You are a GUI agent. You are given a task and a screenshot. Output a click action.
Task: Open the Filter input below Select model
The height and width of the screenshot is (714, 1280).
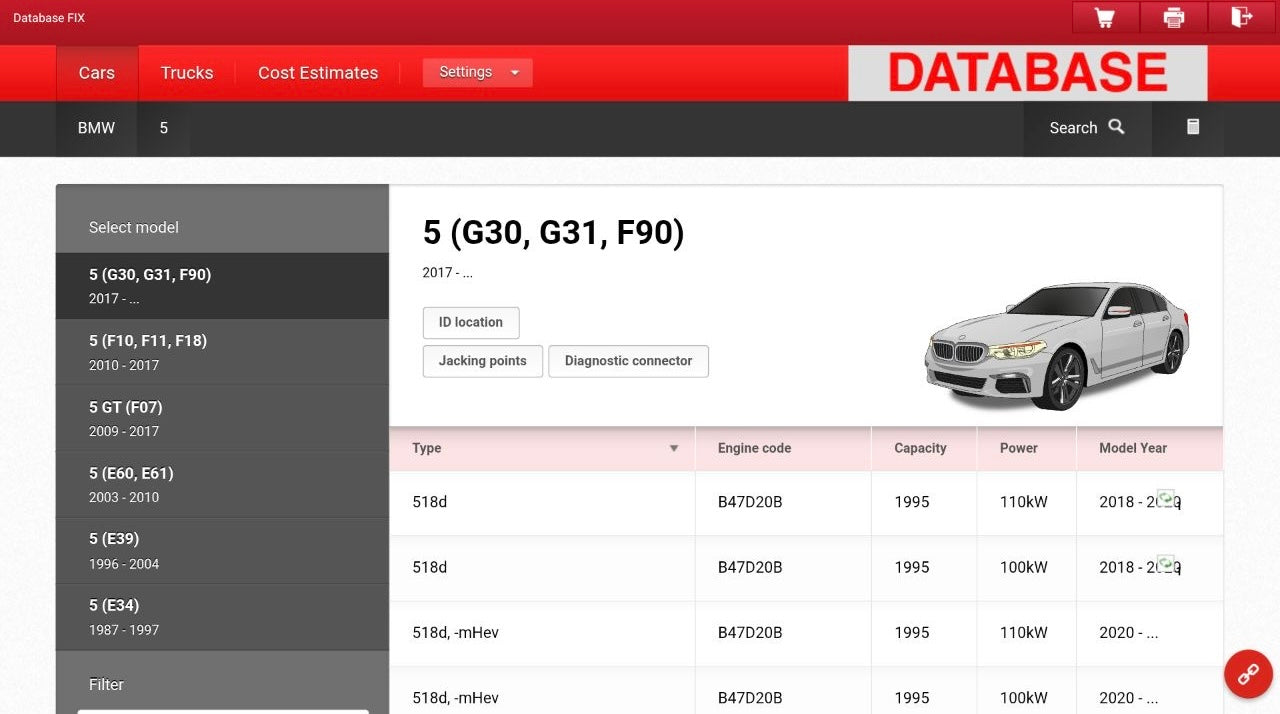(222, 710)
